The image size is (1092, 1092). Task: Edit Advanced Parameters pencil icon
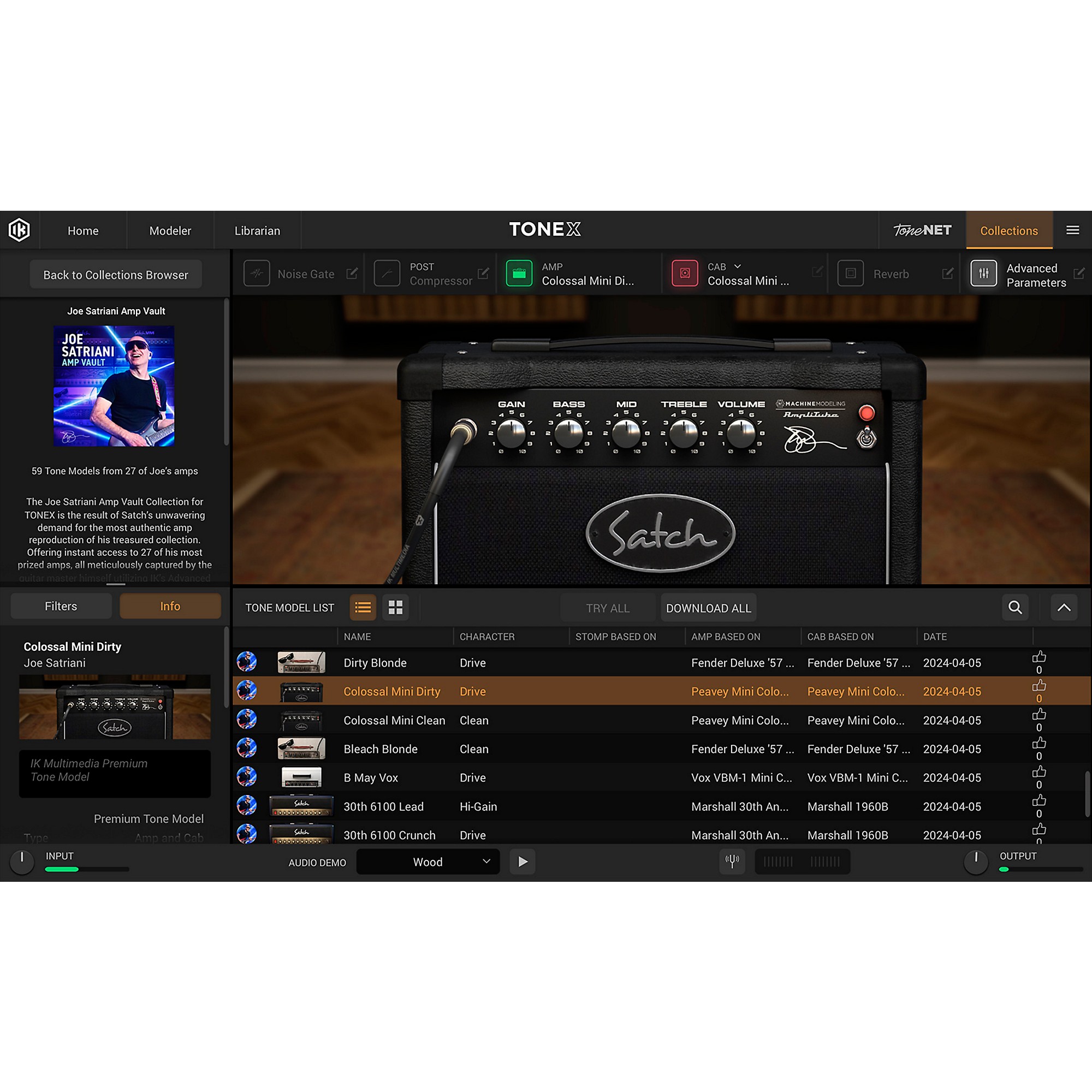(1079, 274)
